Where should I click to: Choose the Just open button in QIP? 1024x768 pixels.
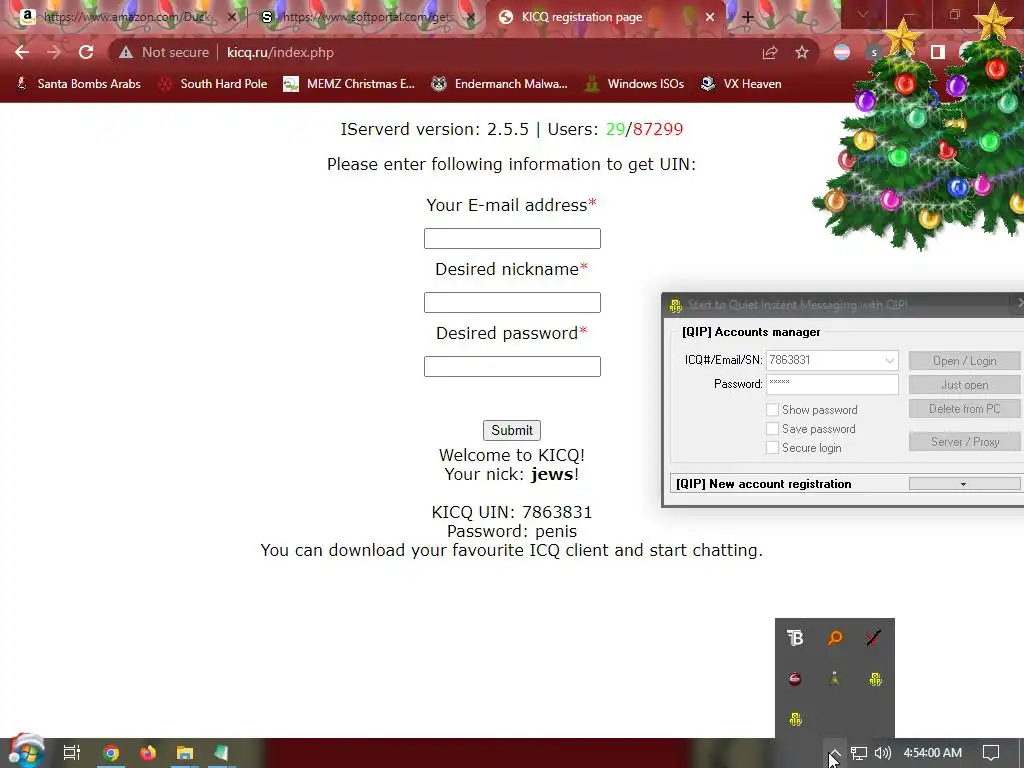pos(964,385)
